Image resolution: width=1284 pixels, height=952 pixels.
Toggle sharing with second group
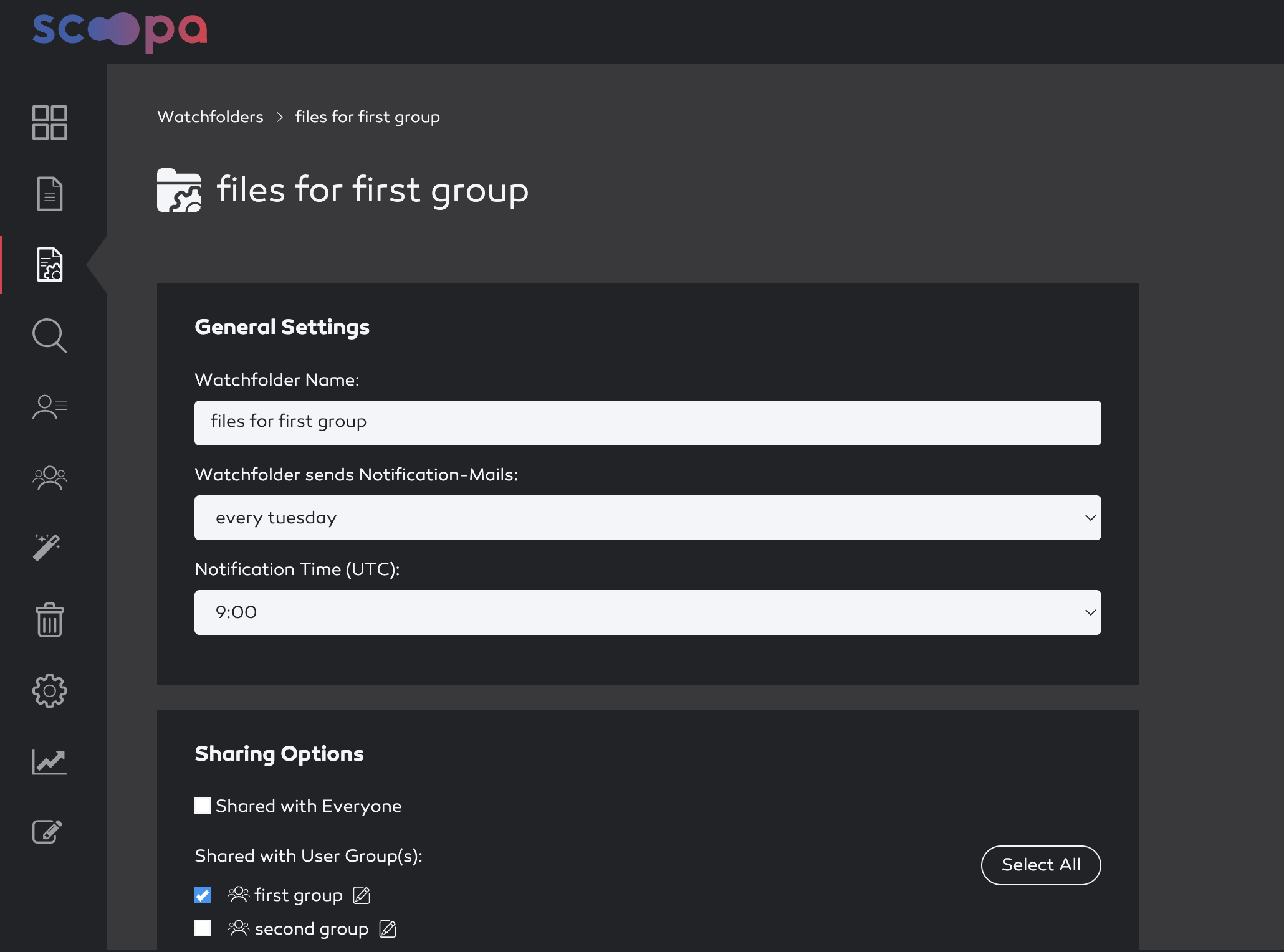point(203,929)
